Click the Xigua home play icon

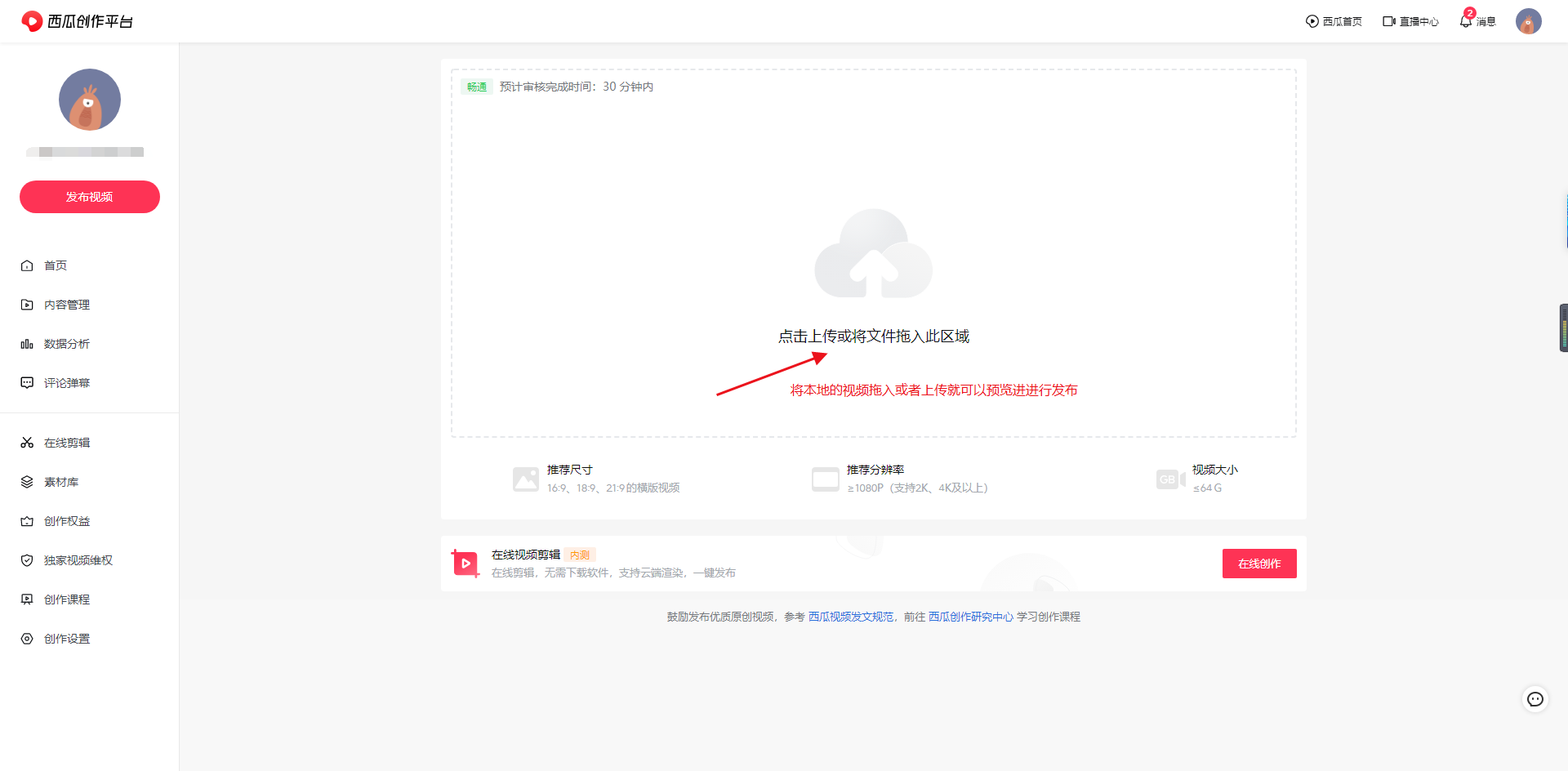1312,21
